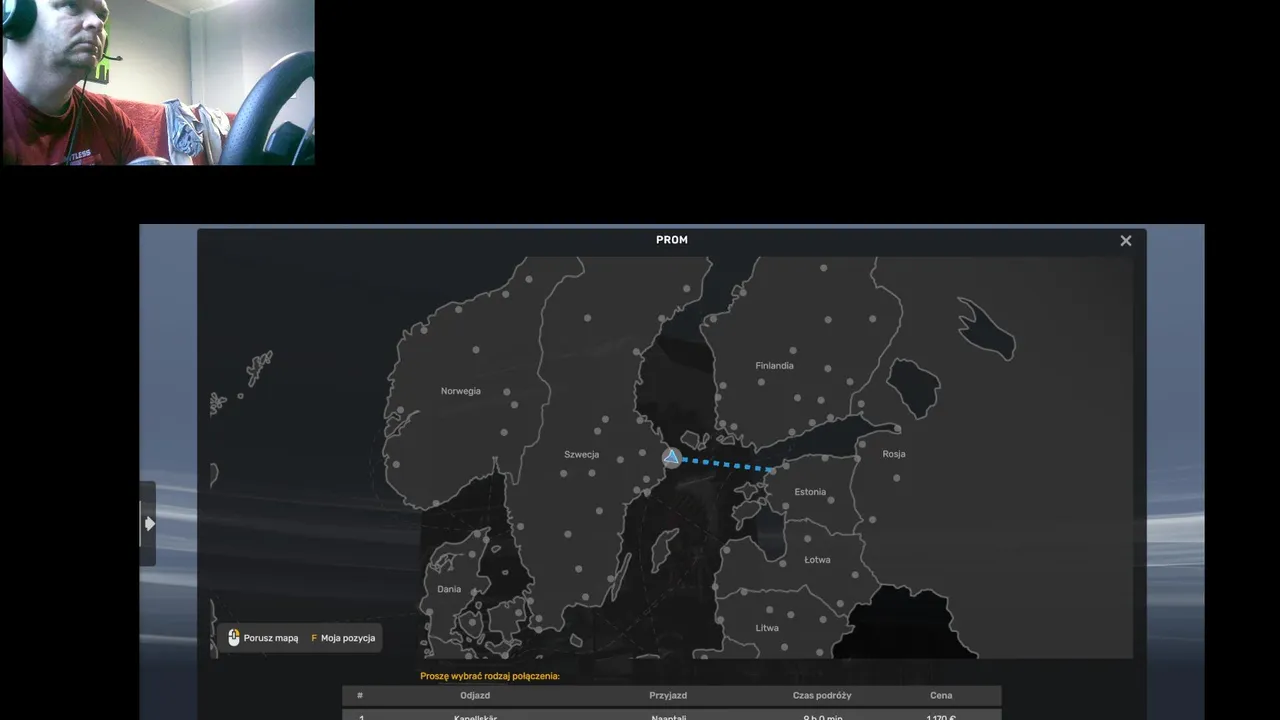Click the Przyjazd column header
This screenshot has width=1280, height=720.
pyautogui.click(x=668, y=695)
